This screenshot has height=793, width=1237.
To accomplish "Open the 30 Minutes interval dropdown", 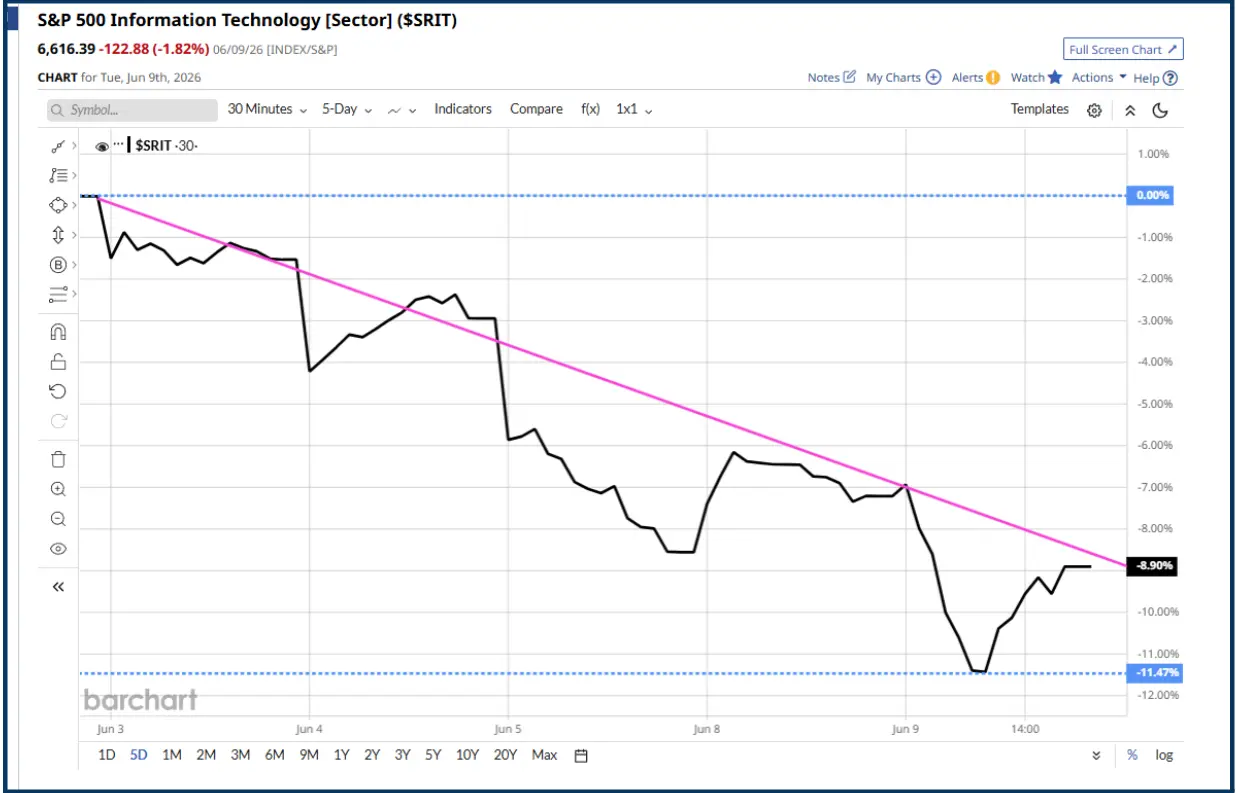I will point(266,109).
